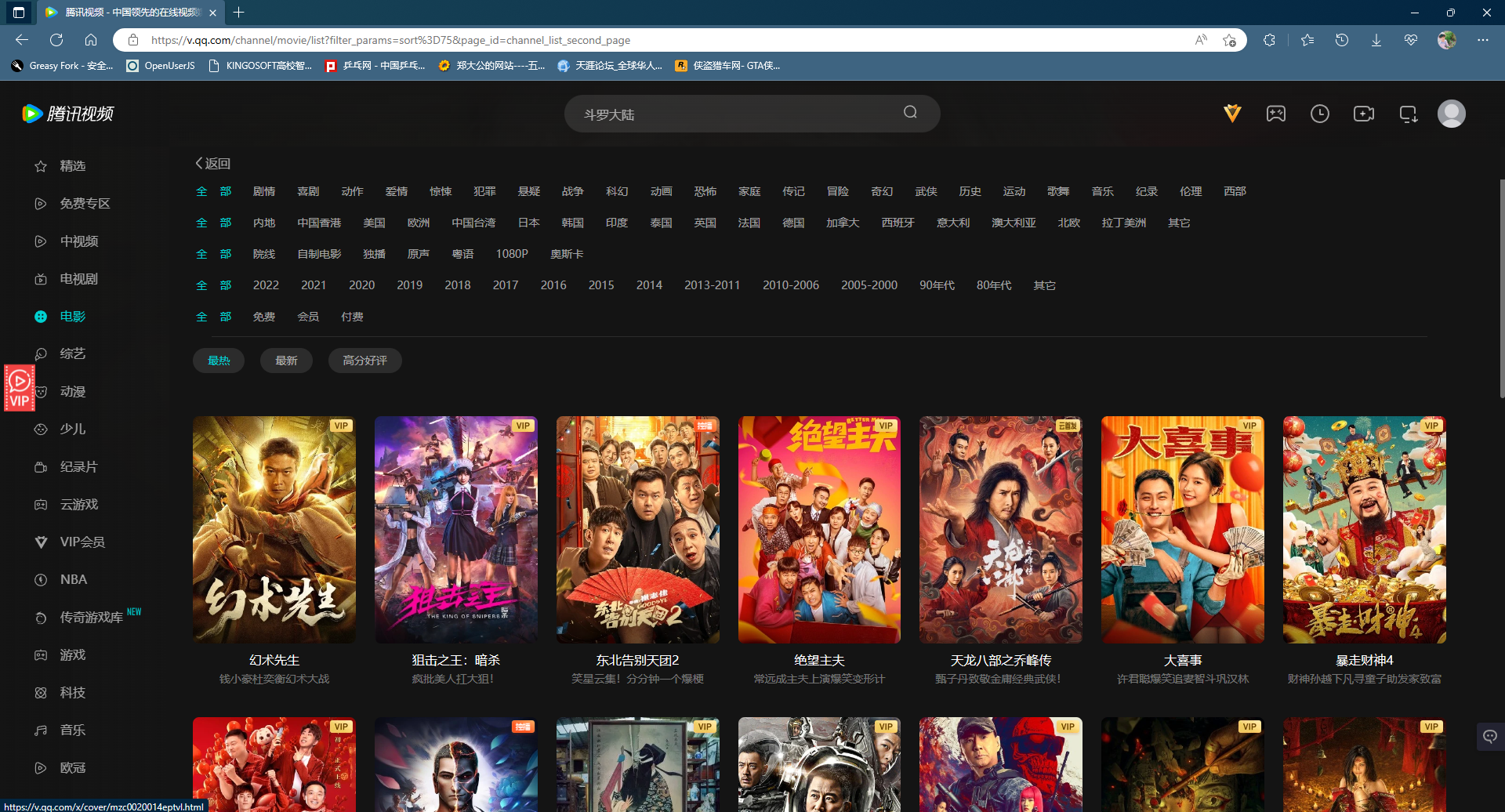
Task: Reload the page with refresh icon
Action: (x=56, y=40)
